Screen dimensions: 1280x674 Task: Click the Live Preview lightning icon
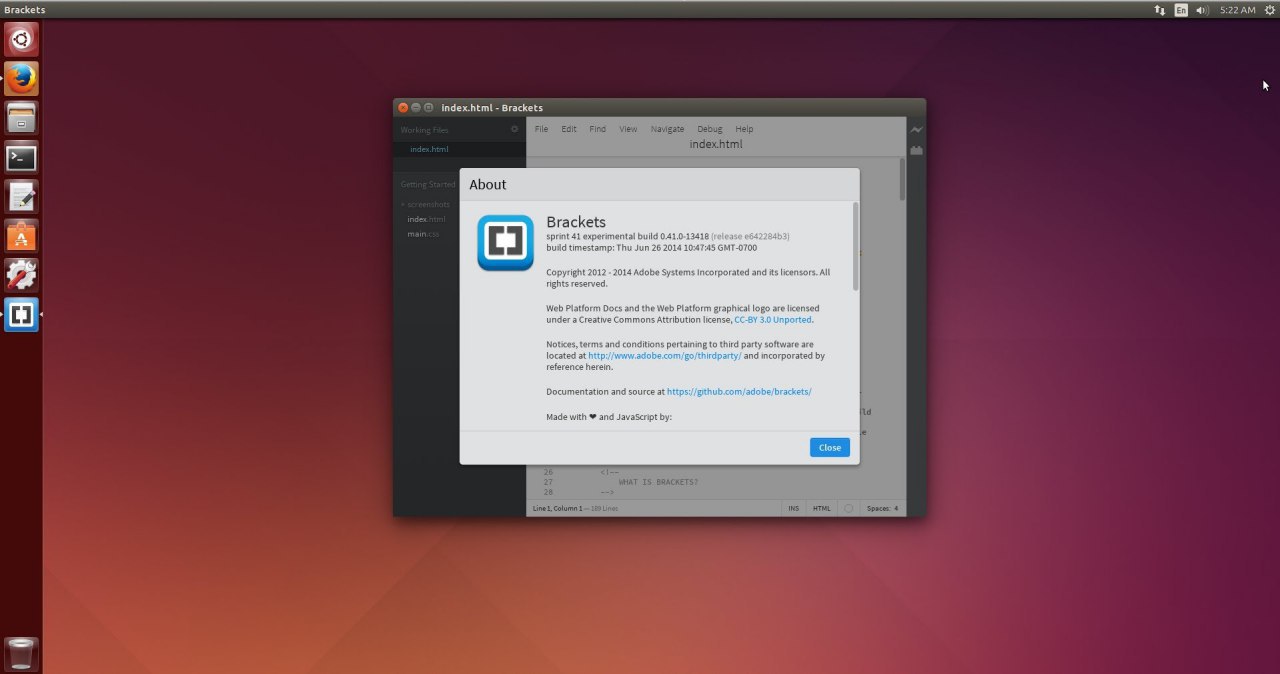916,130
